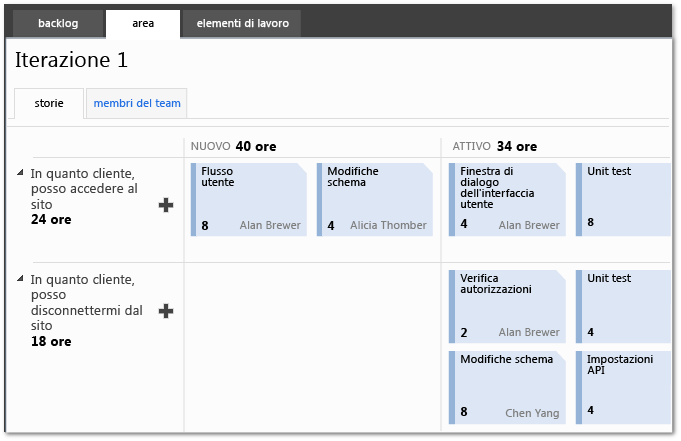
Task: Switch to membri del team view
Action: tap(136, 103)
